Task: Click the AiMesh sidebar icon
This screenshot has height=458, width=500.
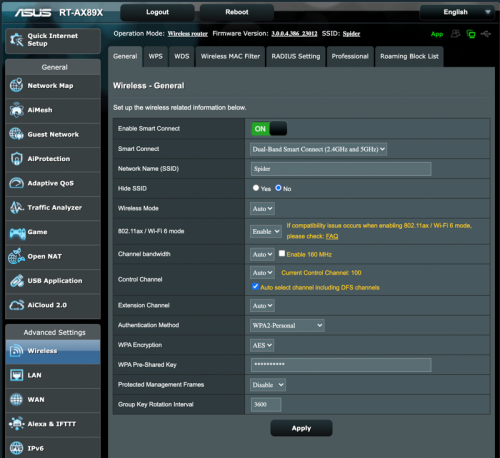Action: pos(16,110)
